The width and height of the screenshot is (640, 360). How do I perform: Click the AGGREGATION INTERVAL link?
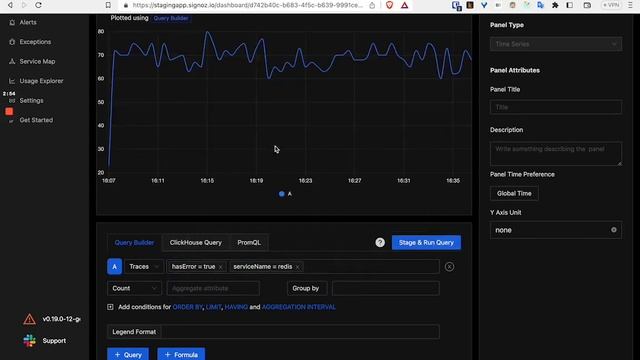click(x=298, y=307)
